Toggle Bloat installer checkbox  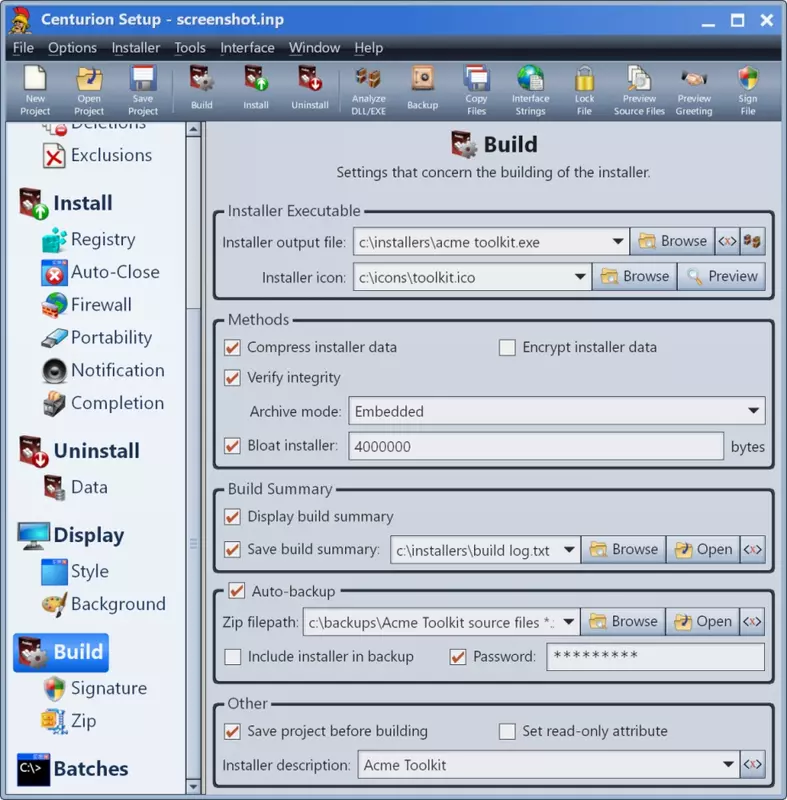coord(233,445)
